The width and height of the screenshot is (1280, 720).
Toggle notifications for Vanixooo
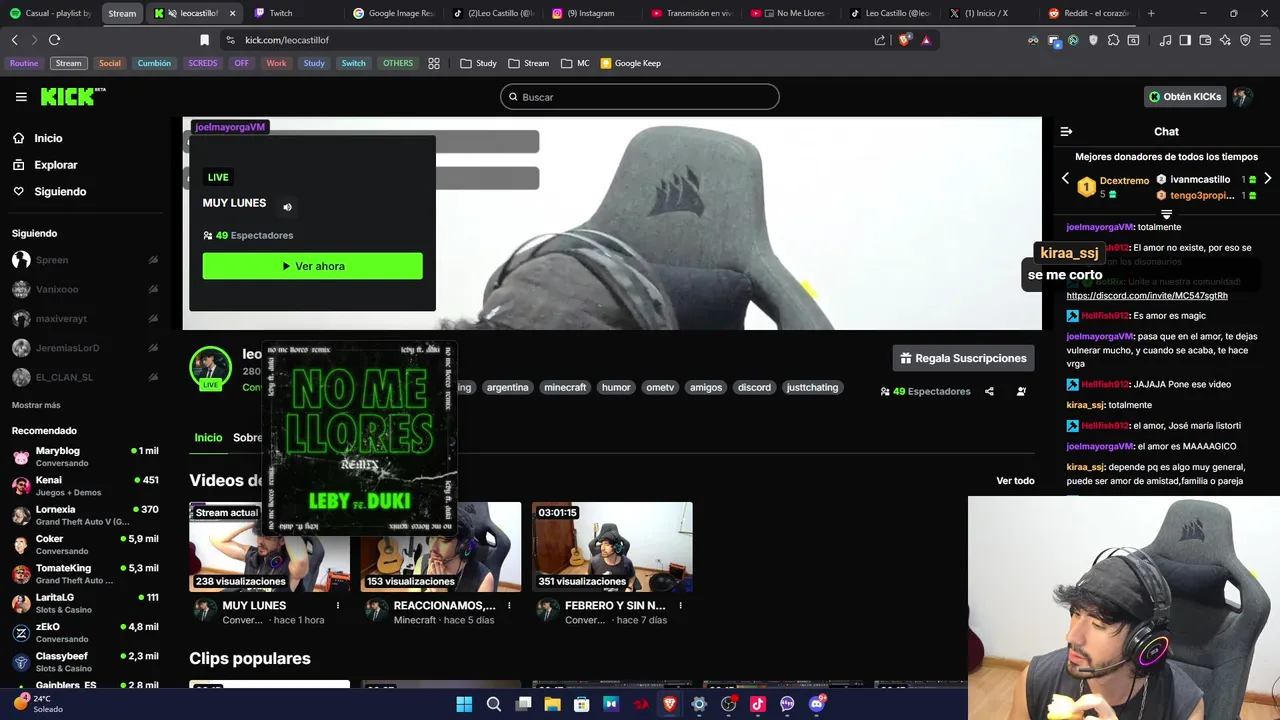coord(153,289)
